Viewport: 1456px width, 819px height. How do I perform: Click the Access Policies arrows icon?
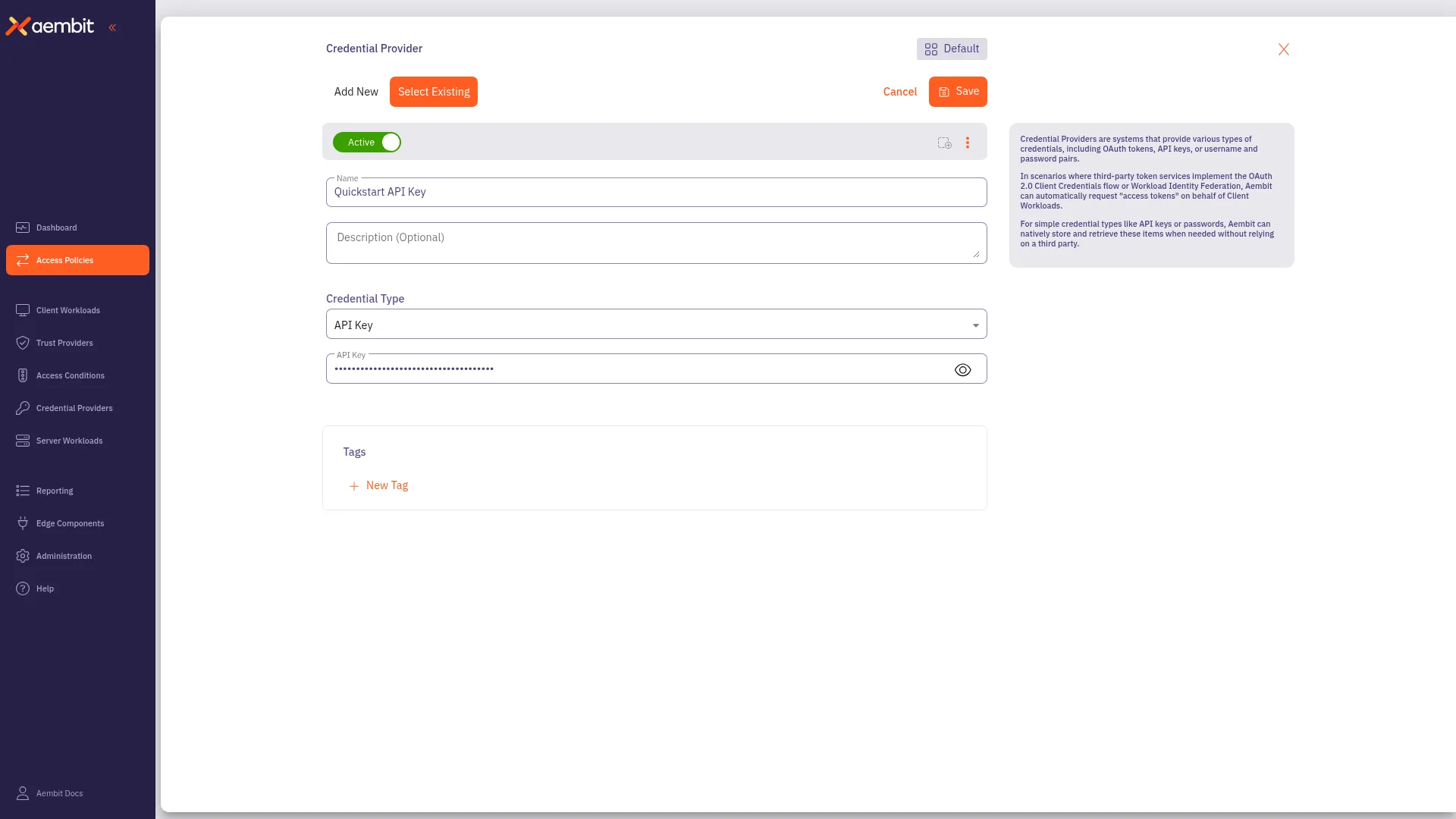point(23,260)
